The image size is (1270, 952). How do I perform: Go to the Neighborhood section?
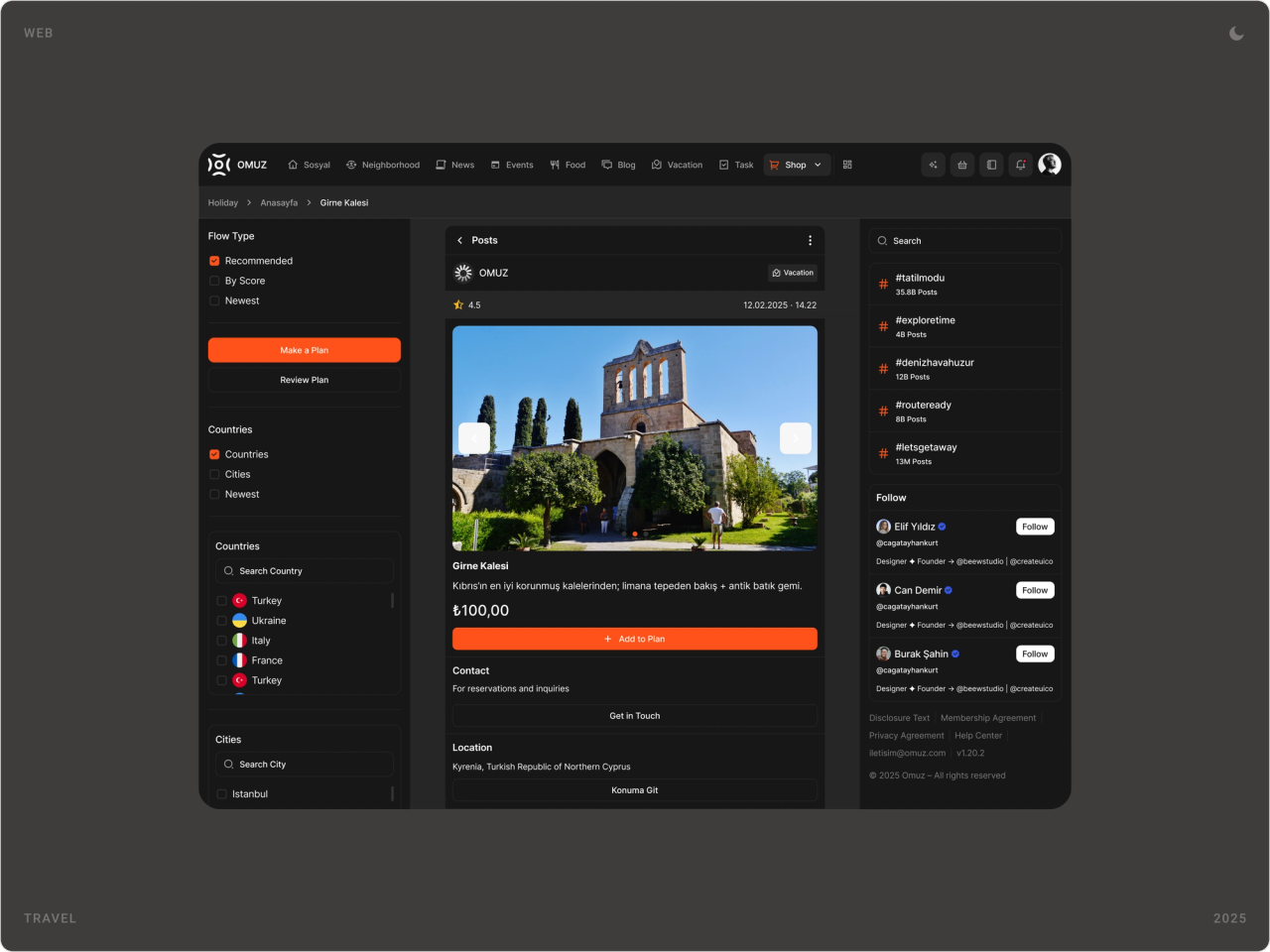click(x=382, y=165)
